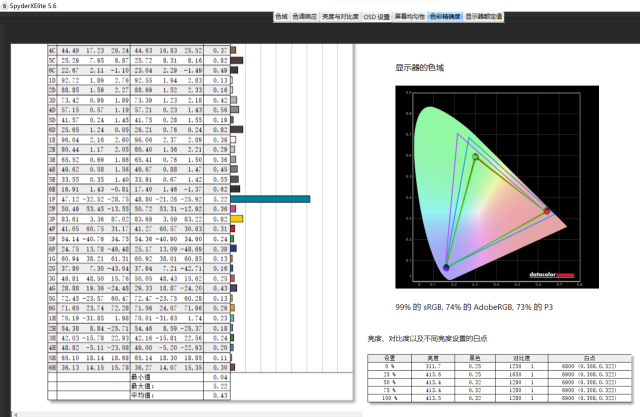Click the SpyderXElite title bar icon
Viewport: 640px width, 417px height.
click(x=7, y=5)
